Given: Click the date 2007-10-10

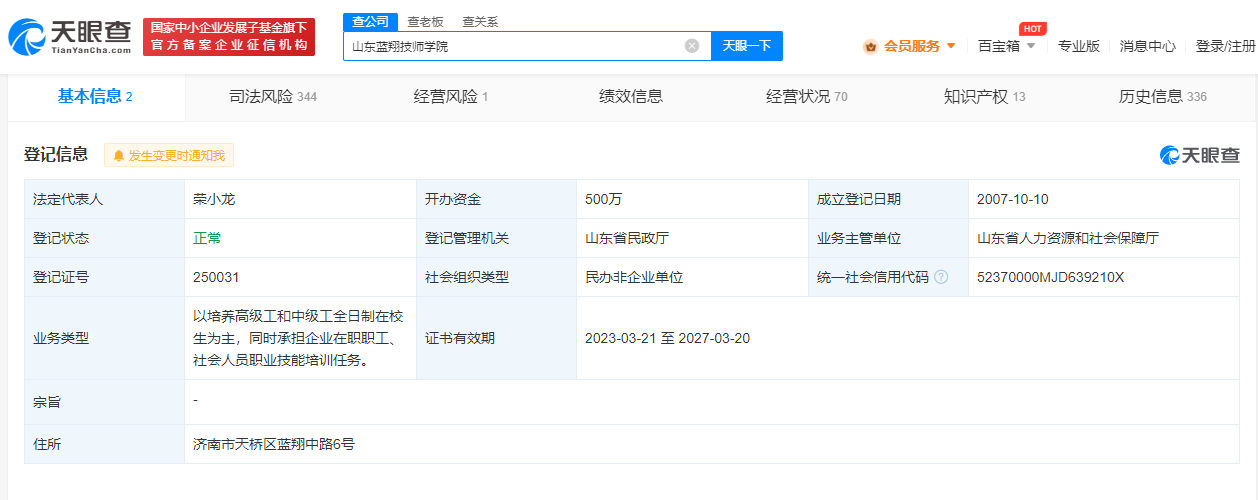Looking at the screenshot, I should click(x=1013, y=199).
